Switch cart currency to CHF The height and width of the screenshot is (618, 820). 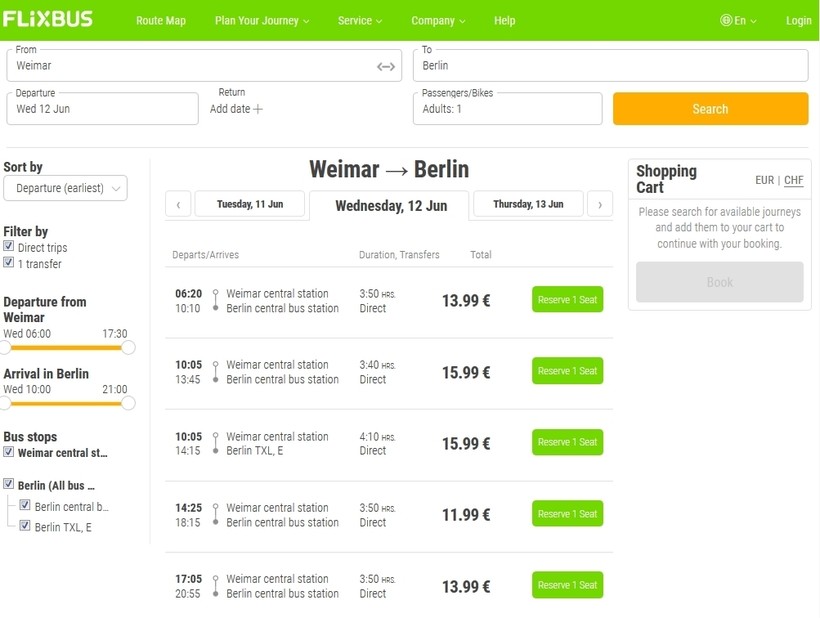793,180
